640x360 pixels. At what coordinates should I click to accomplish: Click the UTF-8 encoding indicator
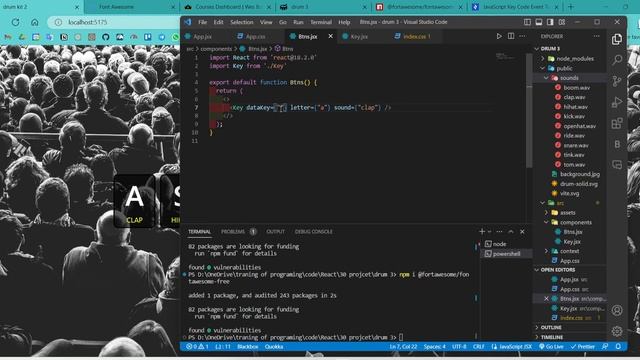459,347
